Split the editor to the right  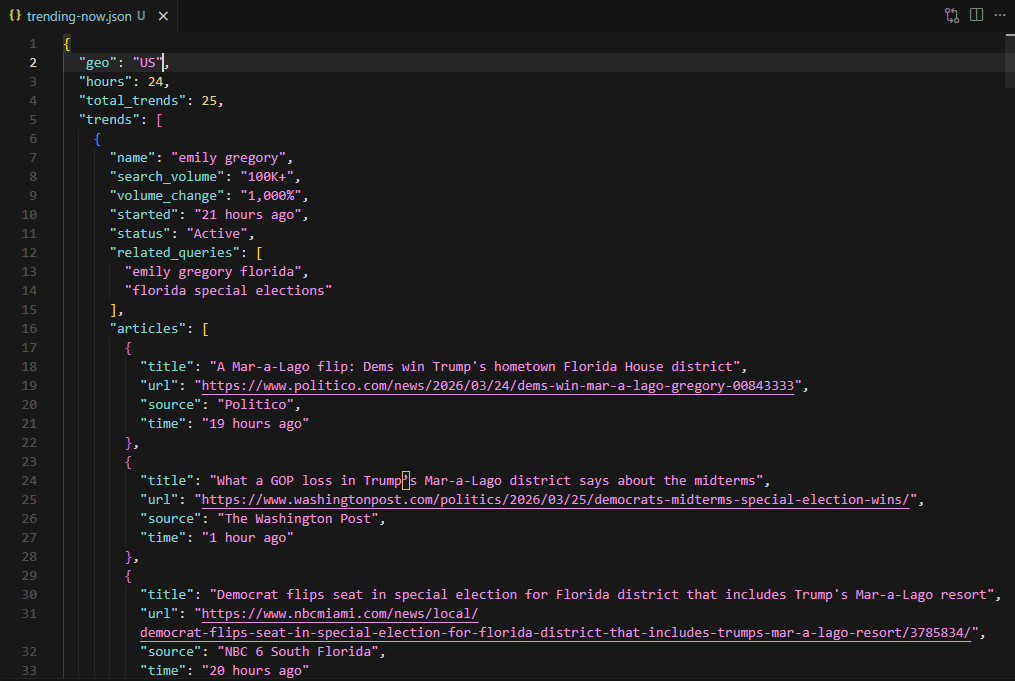[975, 15]
